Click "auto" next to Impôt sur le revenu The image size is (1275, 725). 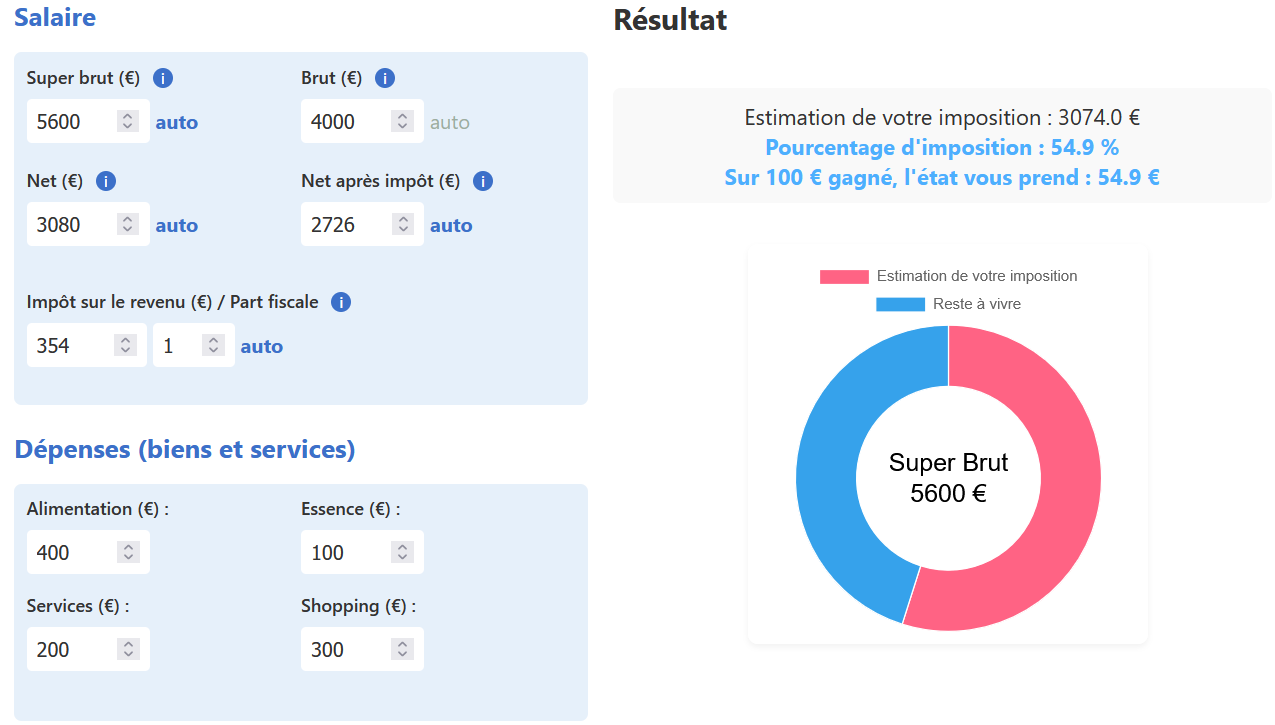pos(261,345)
